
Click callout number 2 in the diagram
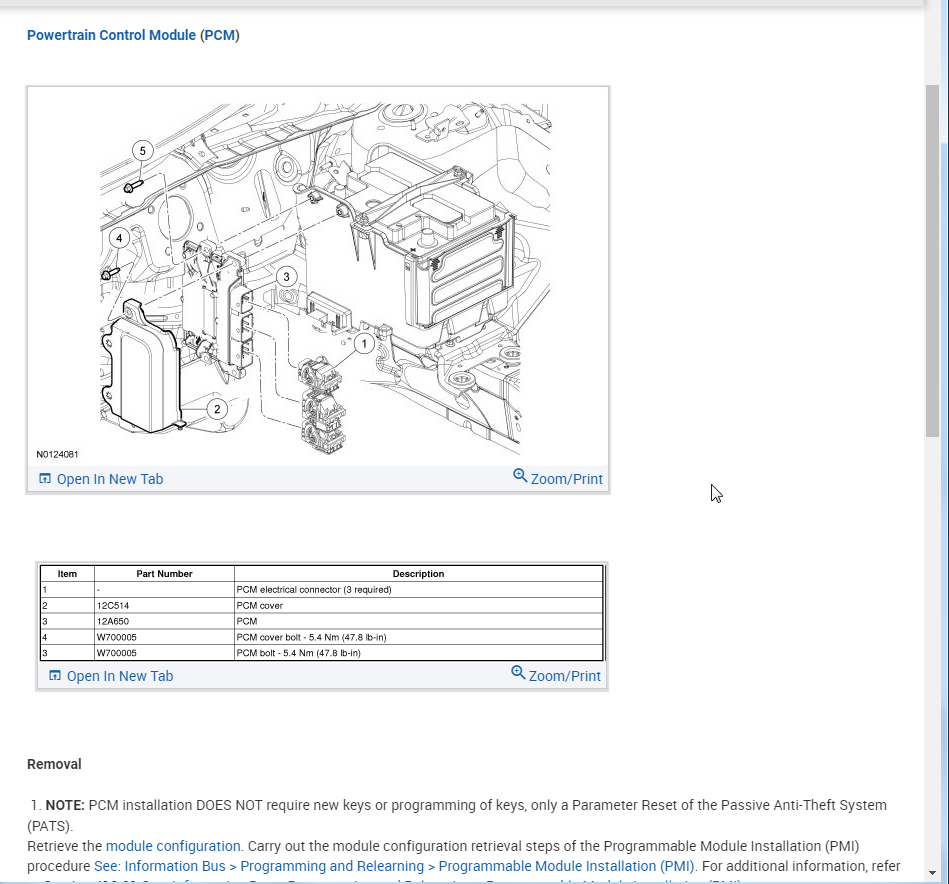pyautogui.click(x=217, y=409)
